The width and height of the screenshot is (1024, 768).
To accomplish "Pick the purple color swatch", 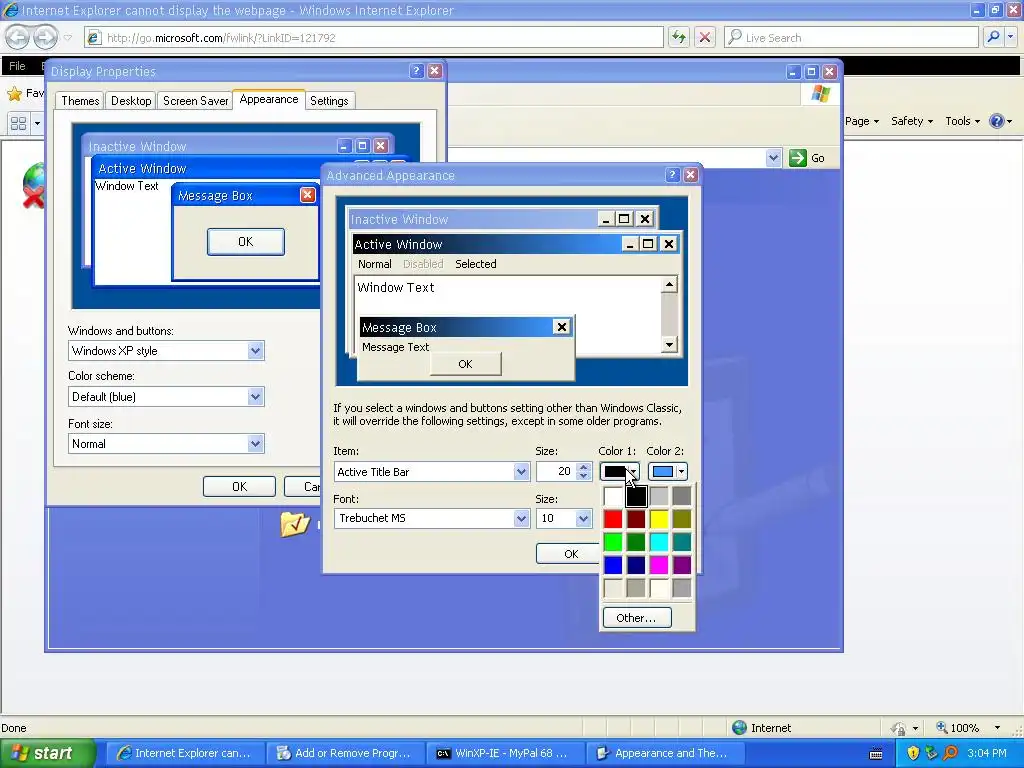I will pos(682,565).
